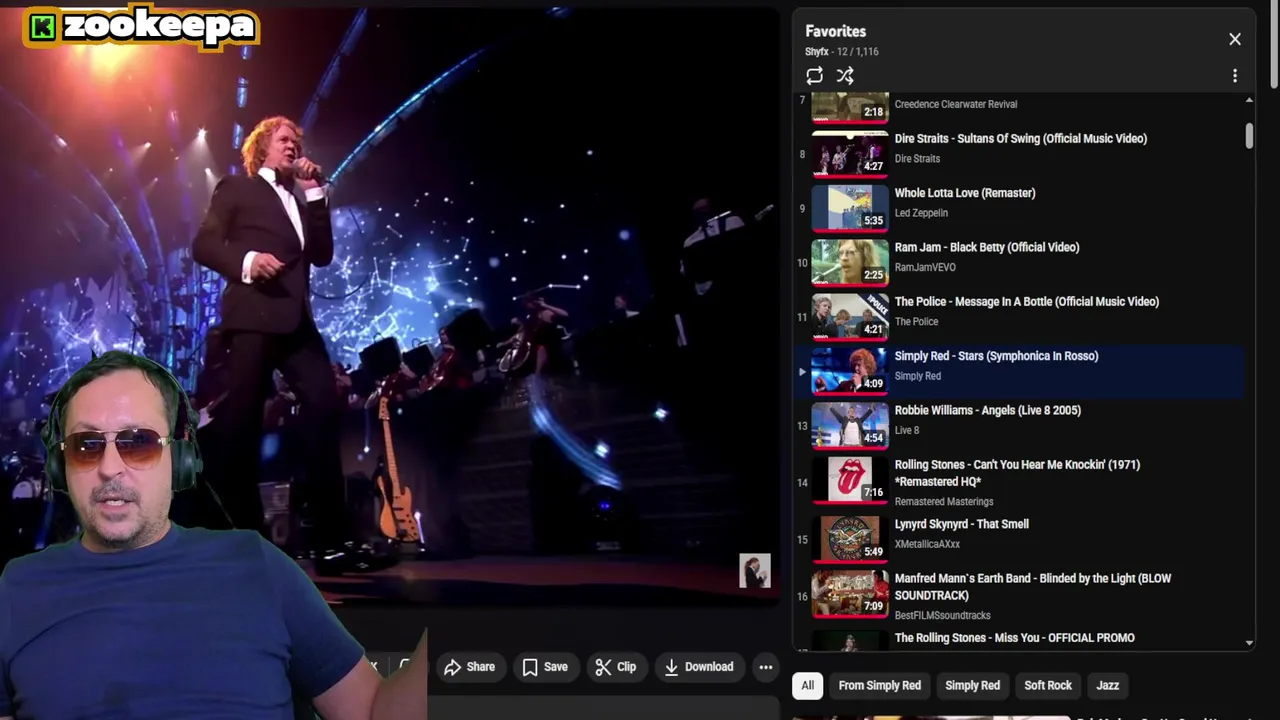This screenshot has width=1280, height=720.
Task: Open more actions ellipsis below video
Action: point(765,667)
